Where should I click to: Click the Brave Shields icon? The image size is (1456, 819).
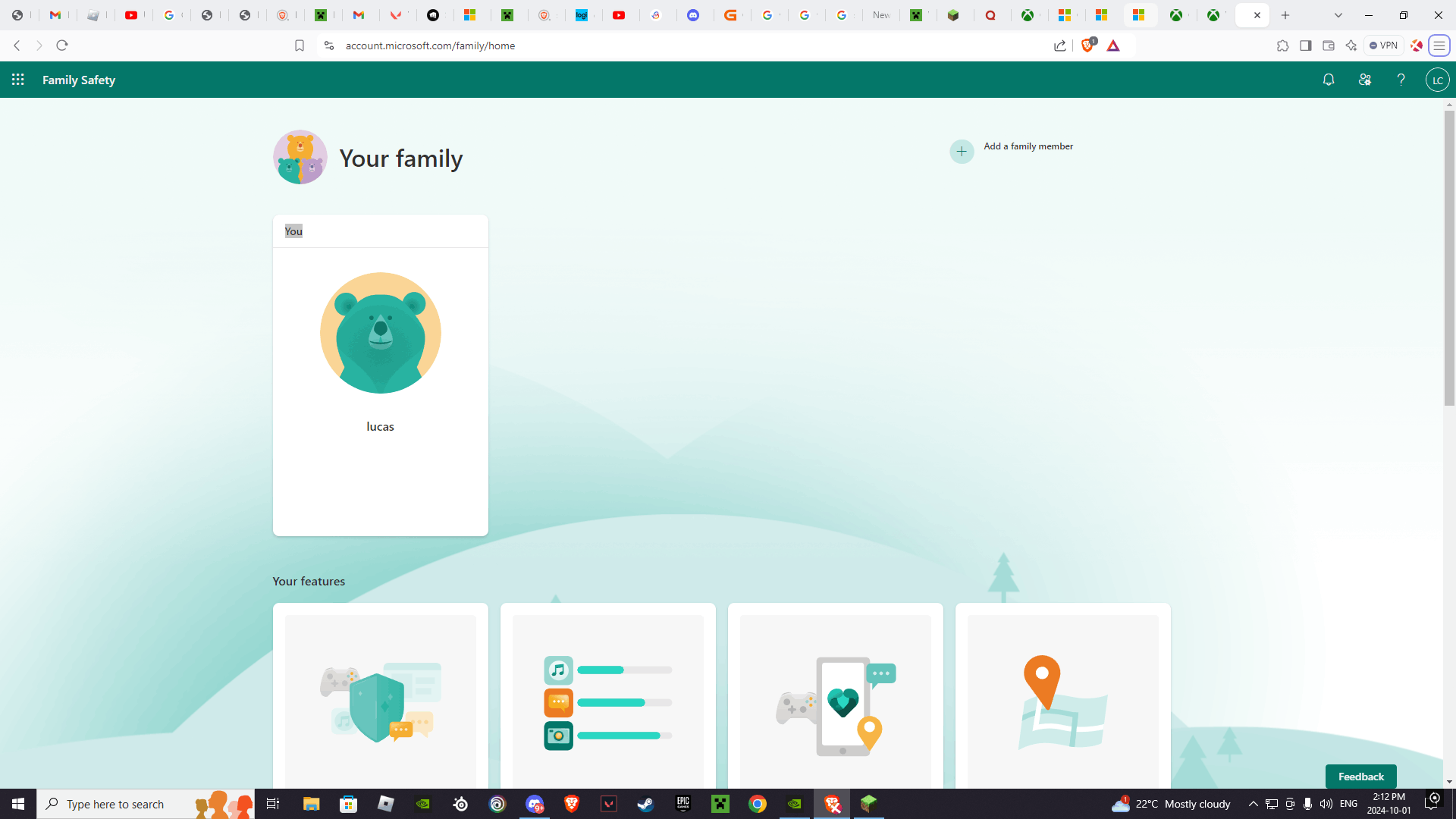coord(1087,45)
